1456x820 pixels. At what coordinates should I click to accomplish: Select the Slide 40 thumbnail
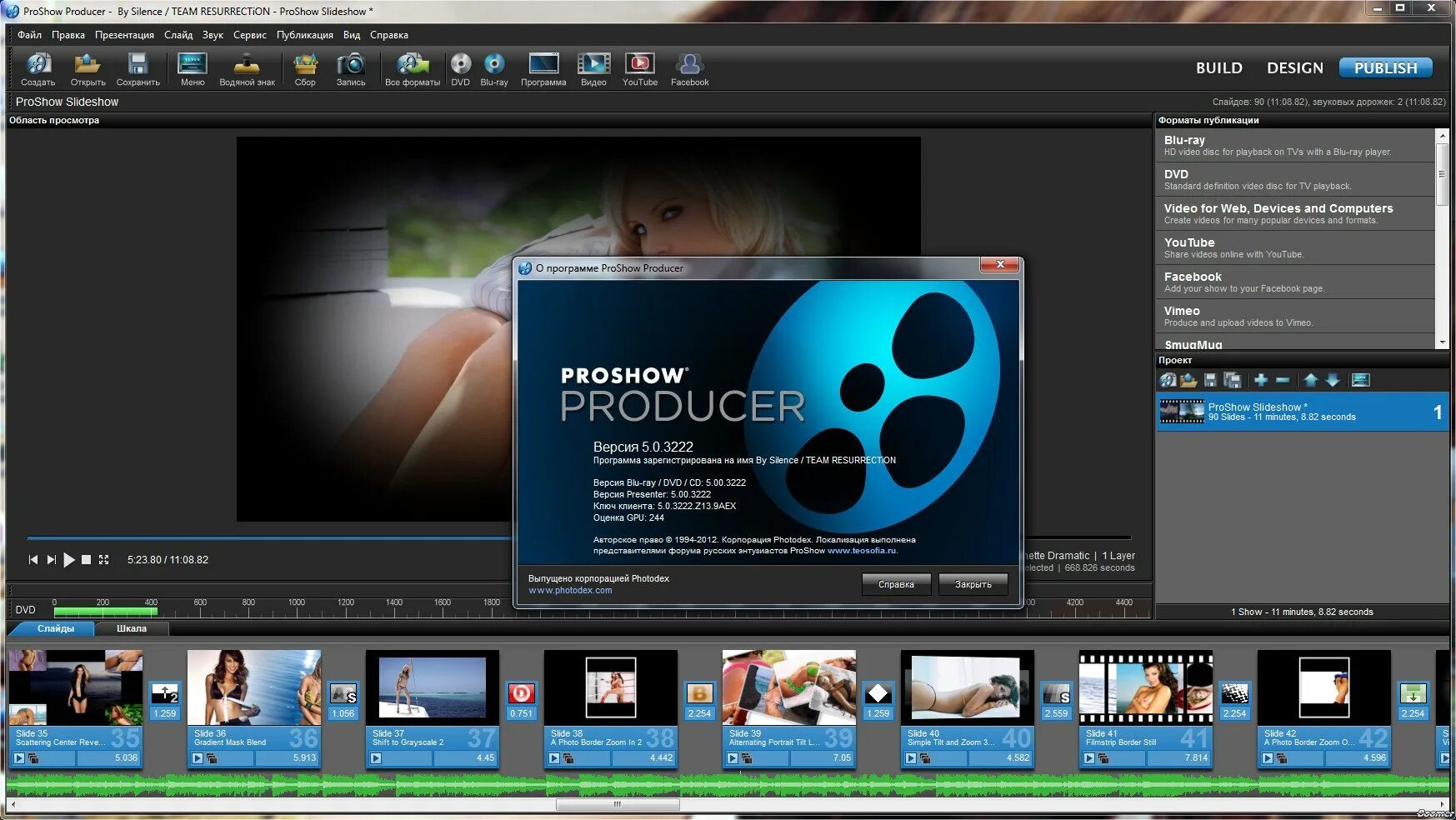[968, 687]
